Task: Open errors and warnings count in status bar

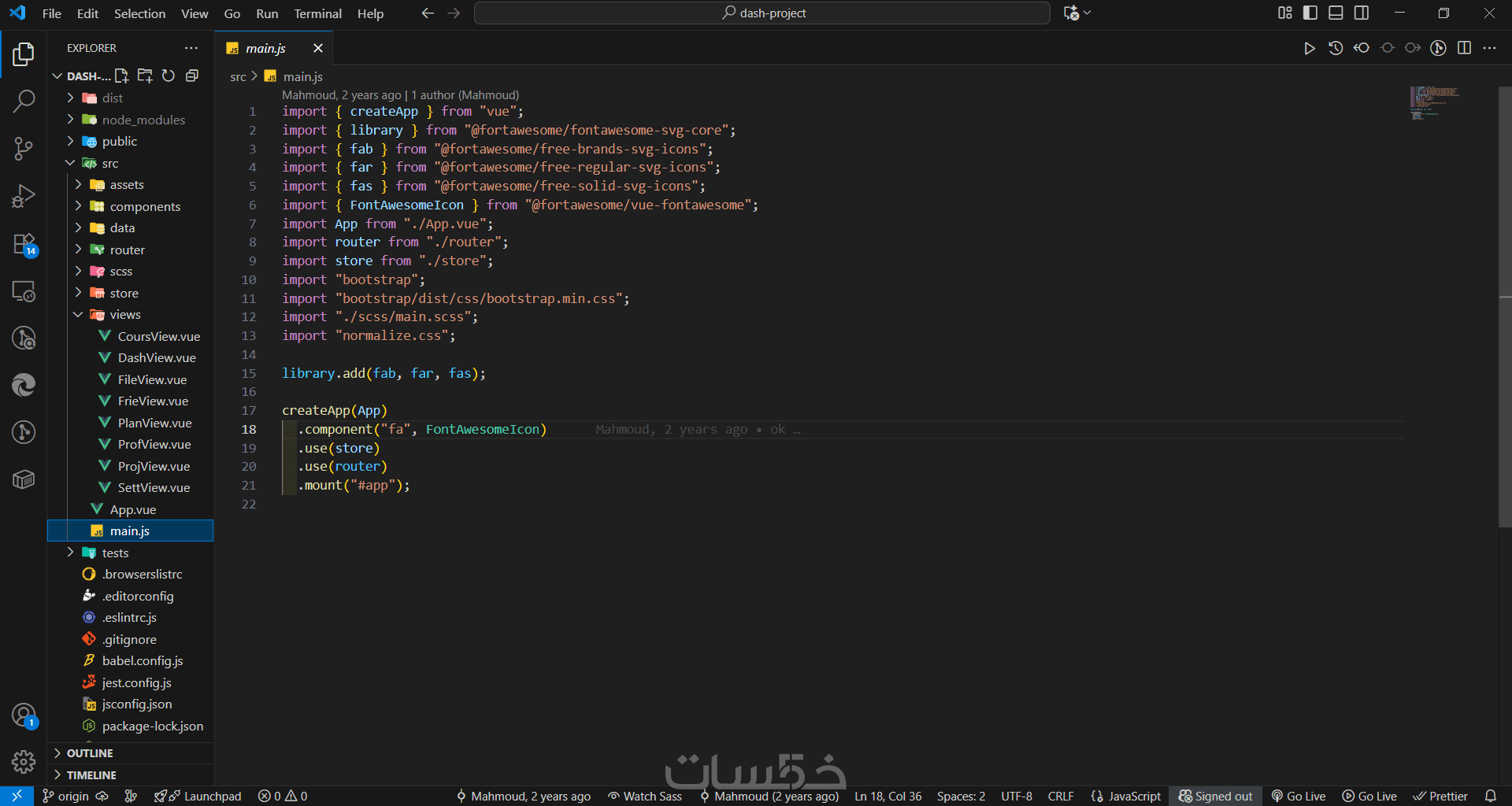Action: click(283, 796)
